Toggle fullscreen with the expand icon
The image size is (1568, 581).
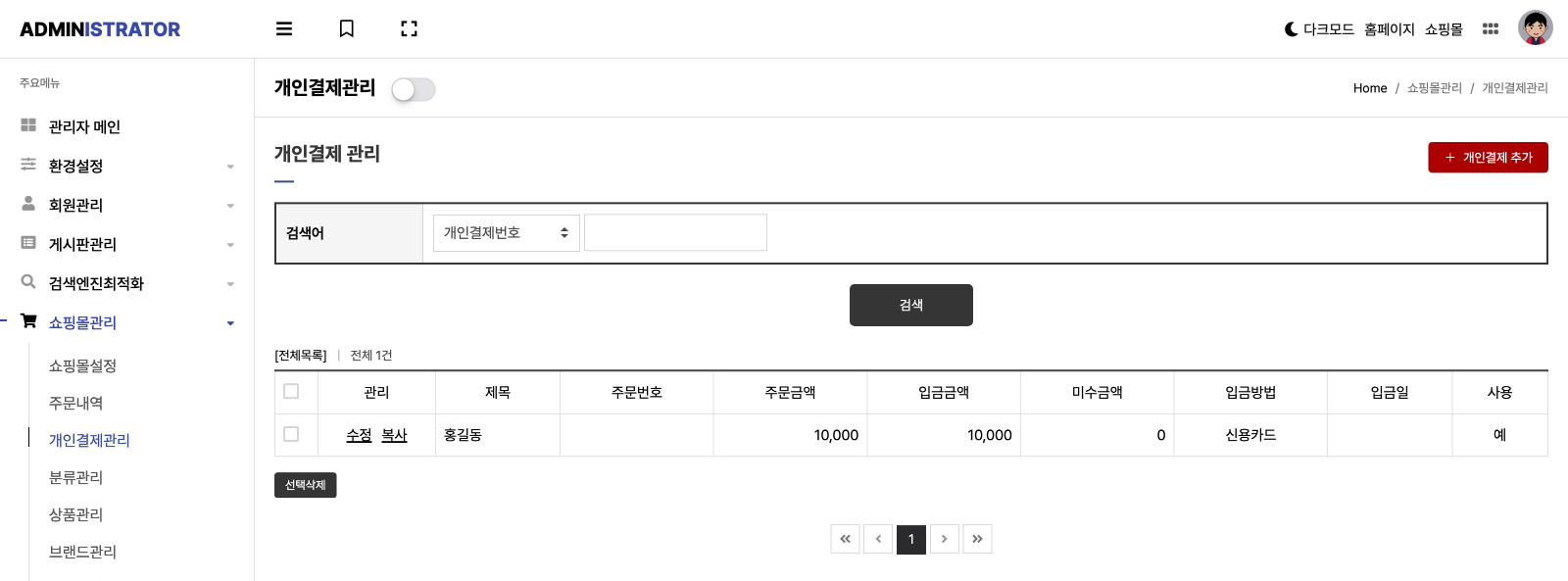click(410, 29)
